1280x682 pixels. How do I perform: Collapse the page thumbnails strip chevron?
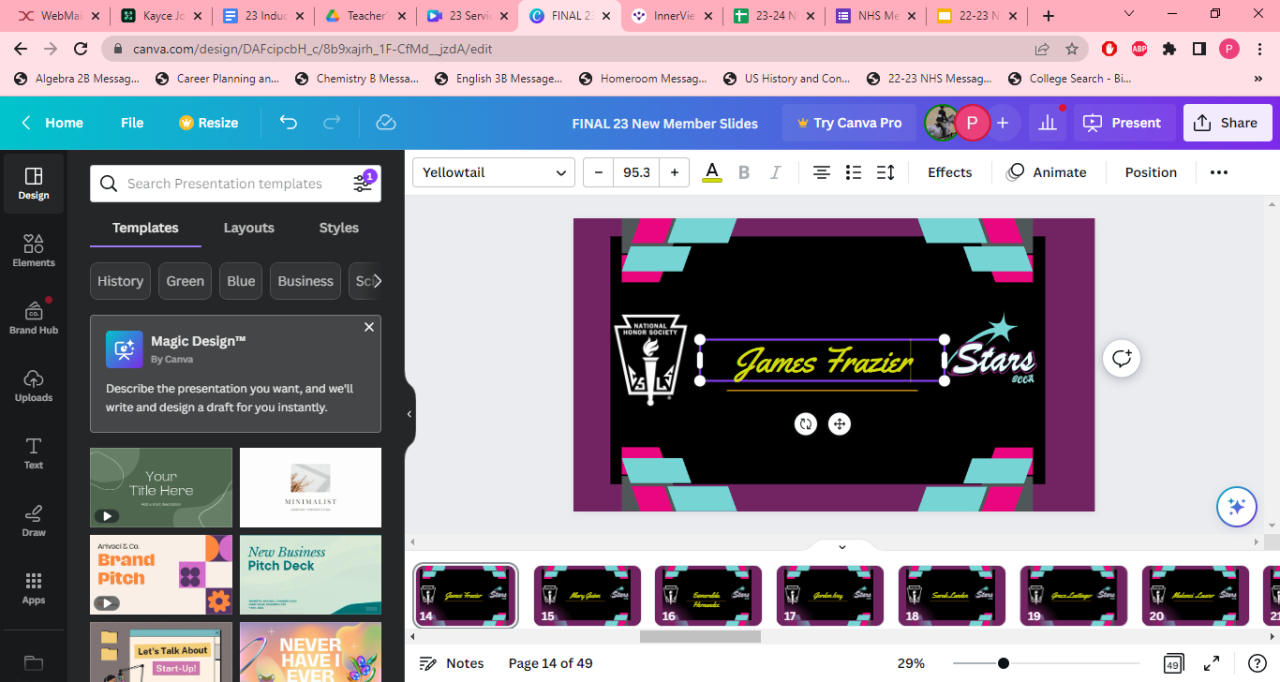tap(842, 547)
